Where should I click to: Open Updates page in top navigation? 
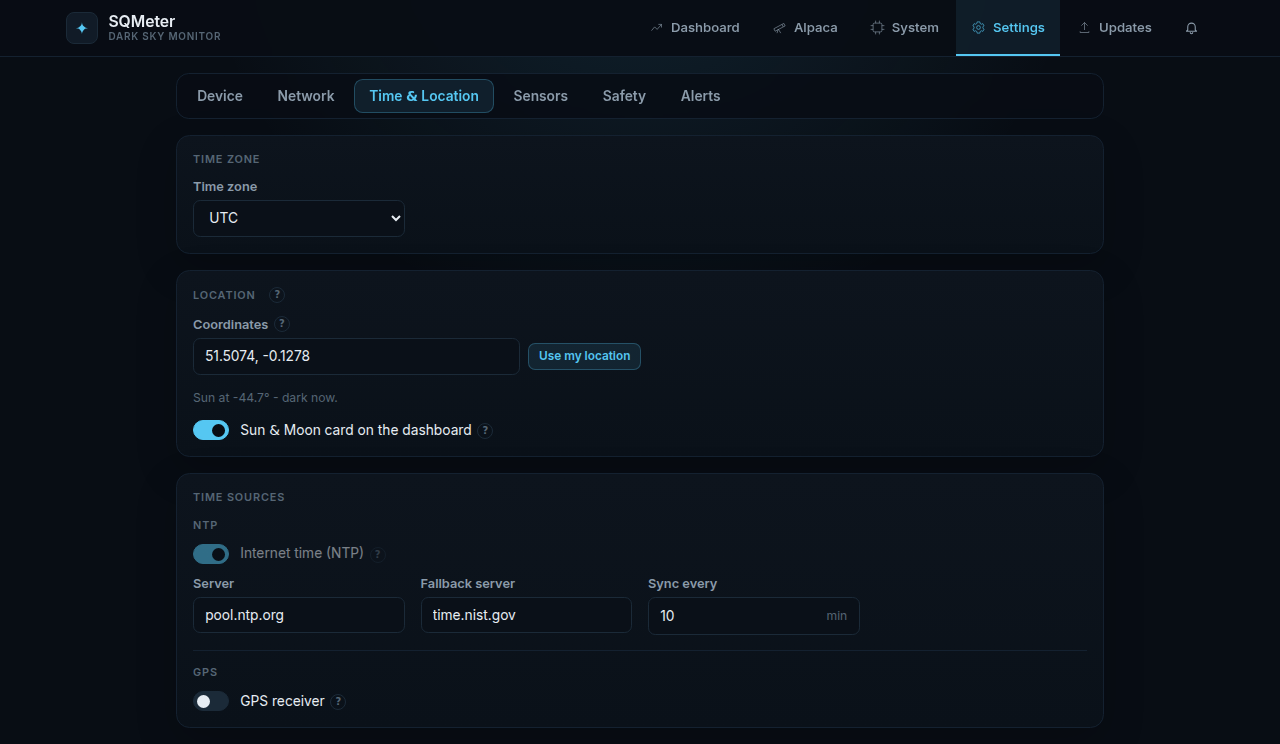pos(1114,28)
